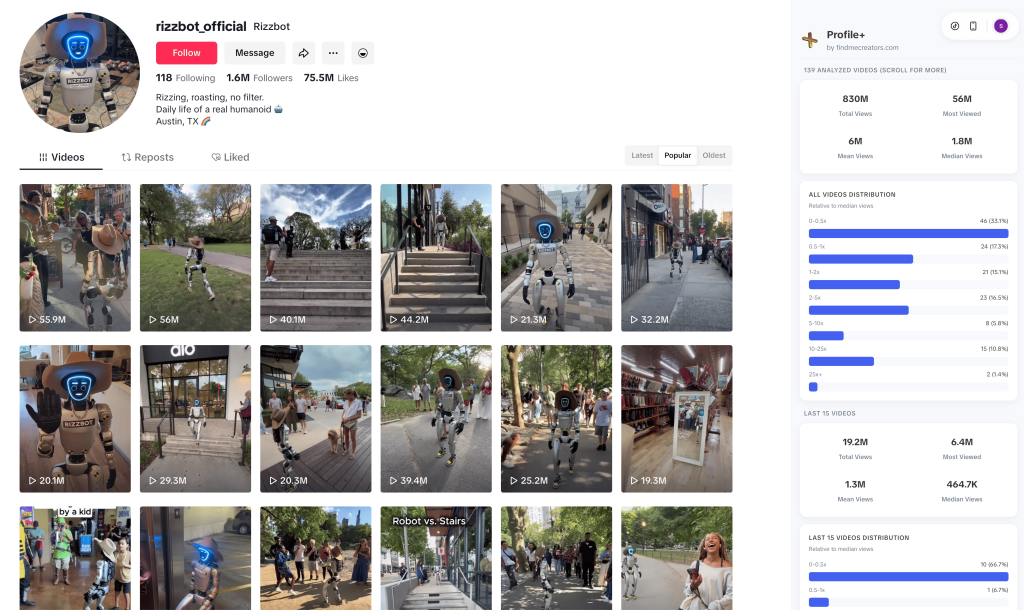Open the three-dots more options menu
Viewport: 1024px width, 610px height.
[333, 53]
